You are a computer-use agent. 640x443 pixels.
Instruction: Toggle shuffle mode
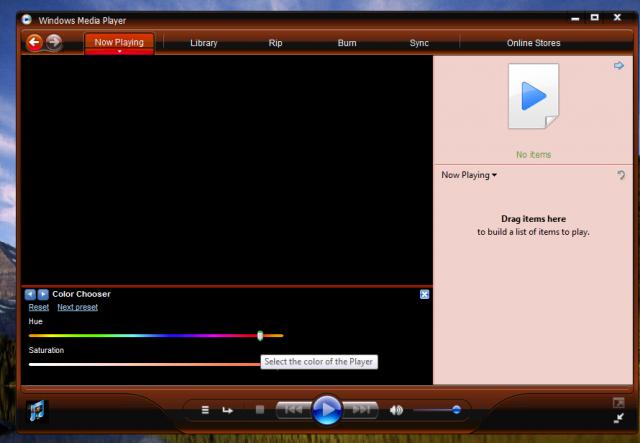coord(205,410)
